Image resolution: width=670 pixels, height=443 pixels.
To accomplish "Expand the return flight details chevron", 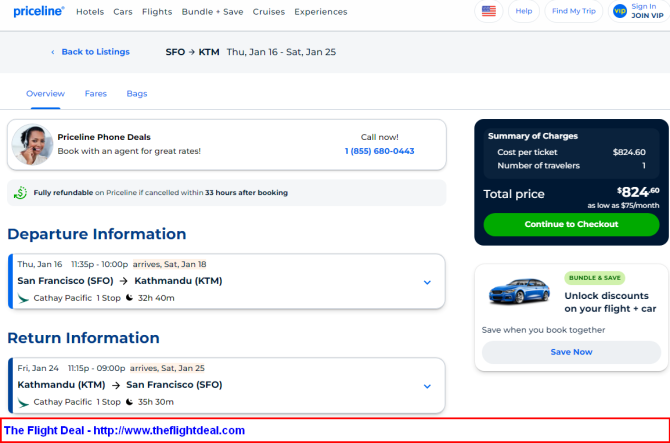I will click(427, 386).
